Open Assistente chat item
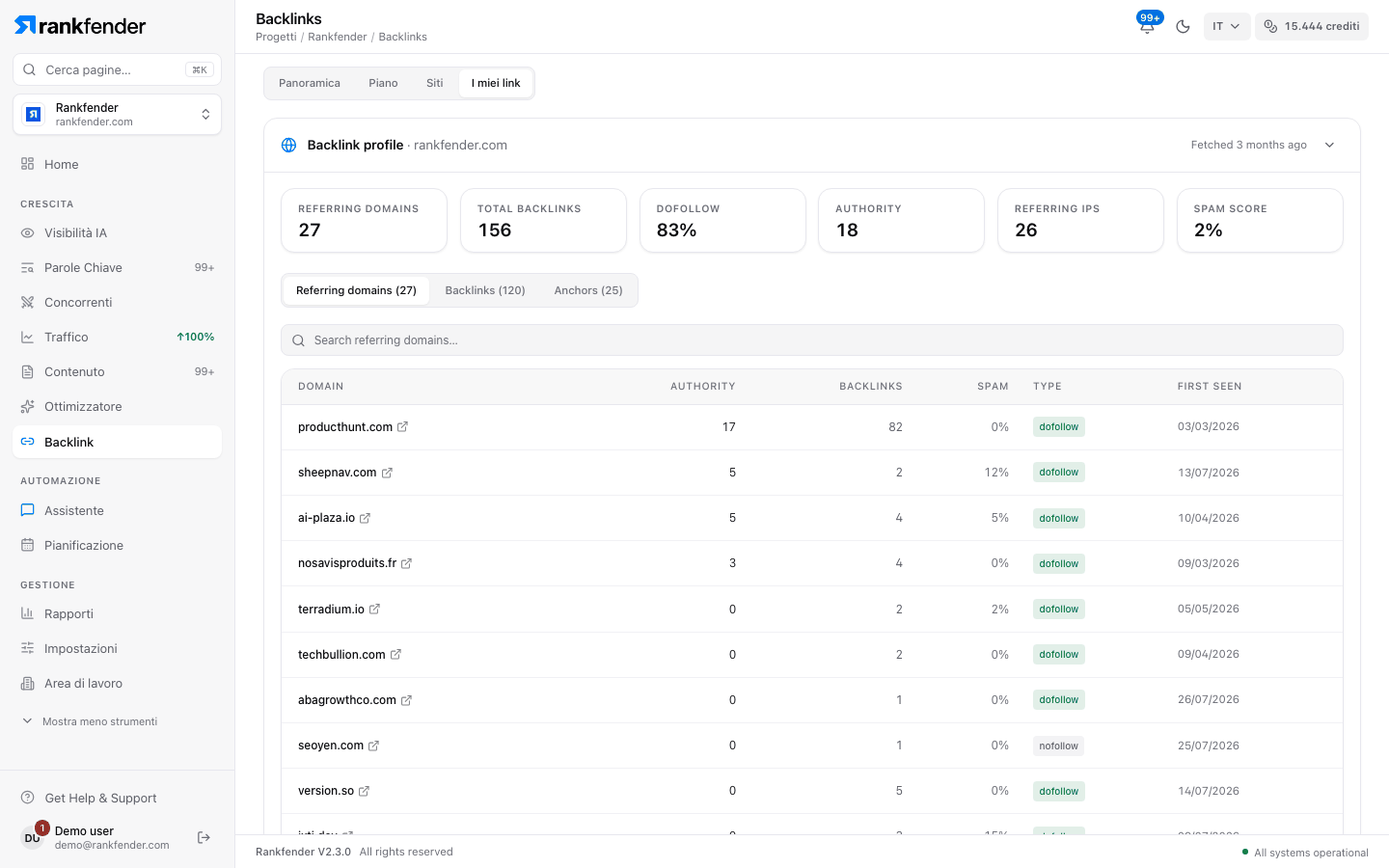 tap(118, 511)
